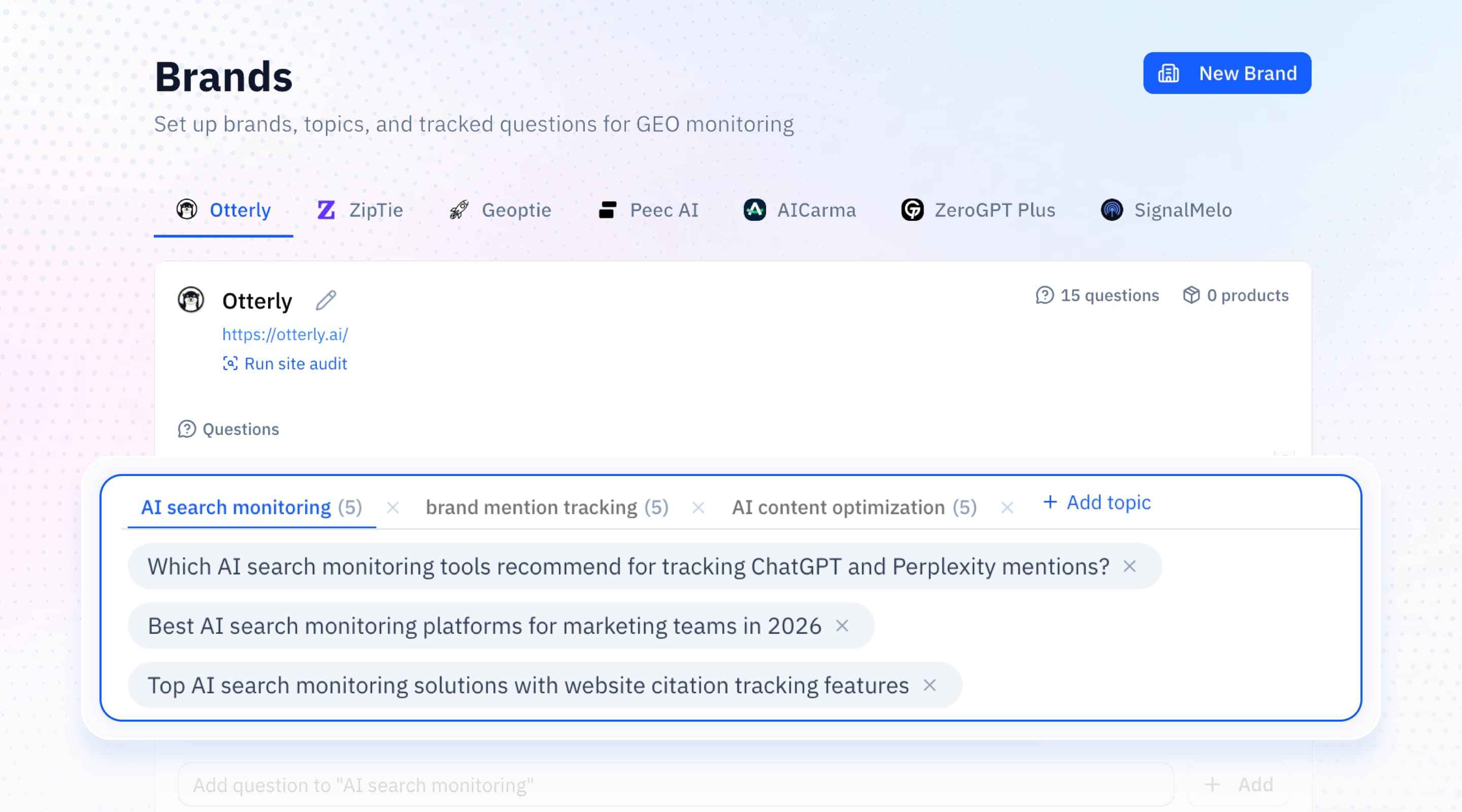Click the ZipTie Z logo icon

point(326,210)
